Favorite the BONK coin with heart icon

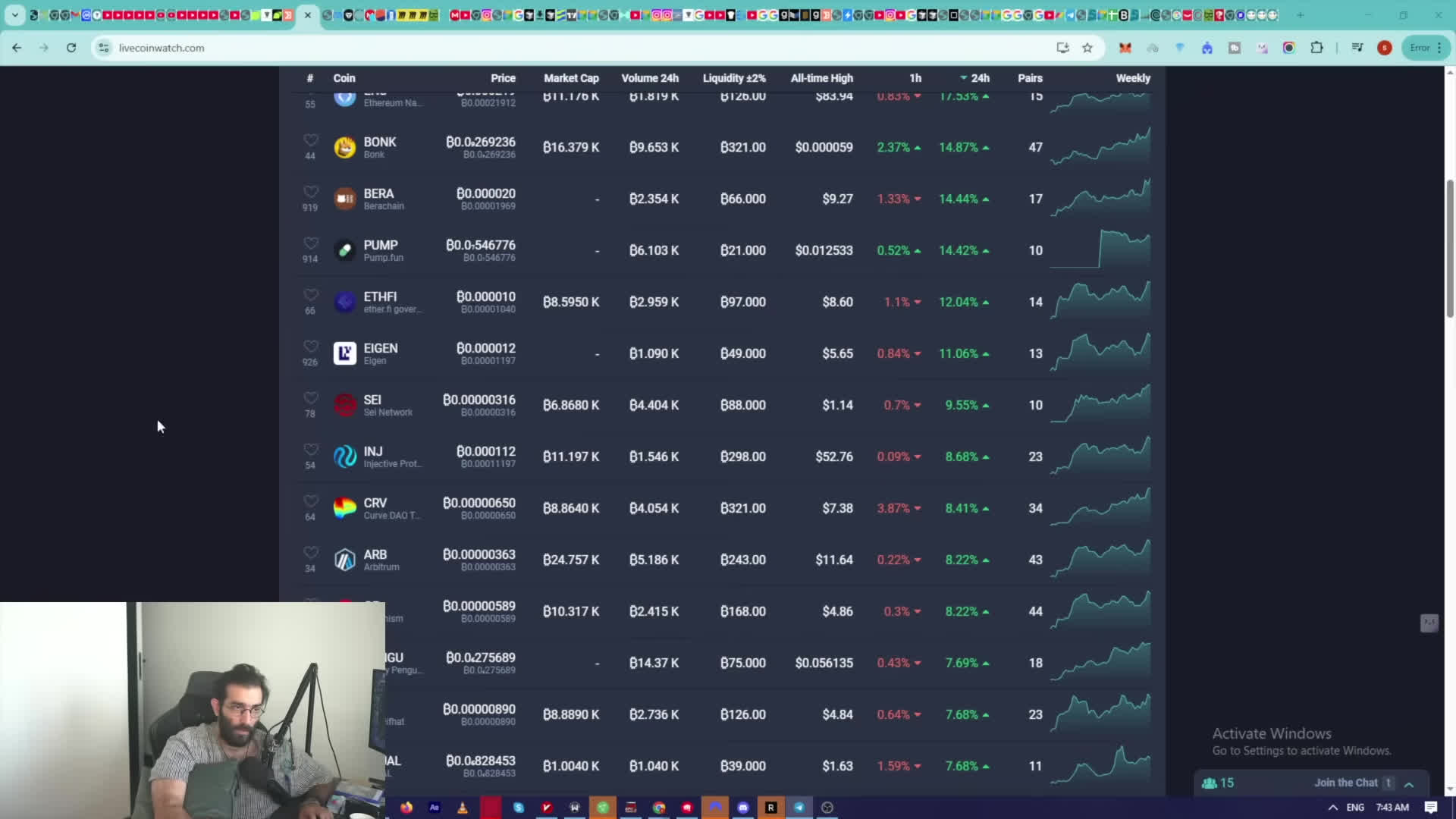[x=310, y=140]
